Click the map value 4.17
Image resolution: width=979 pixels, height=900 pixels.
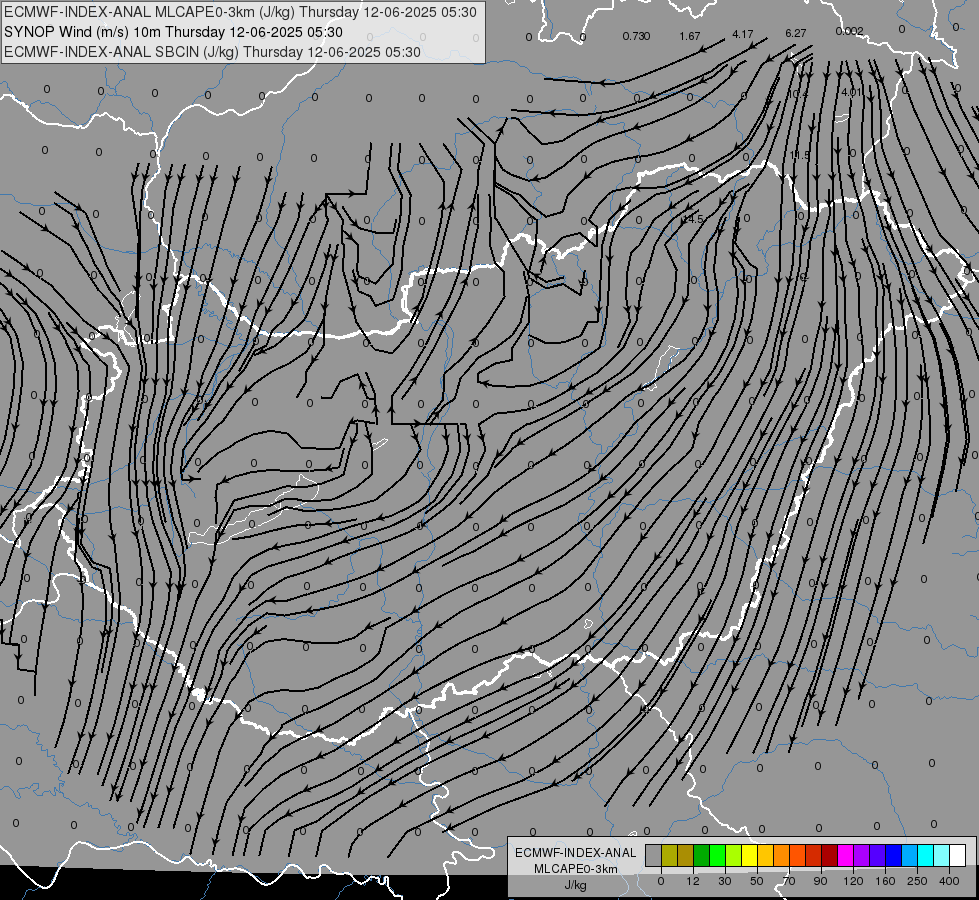tap(742, 34)
